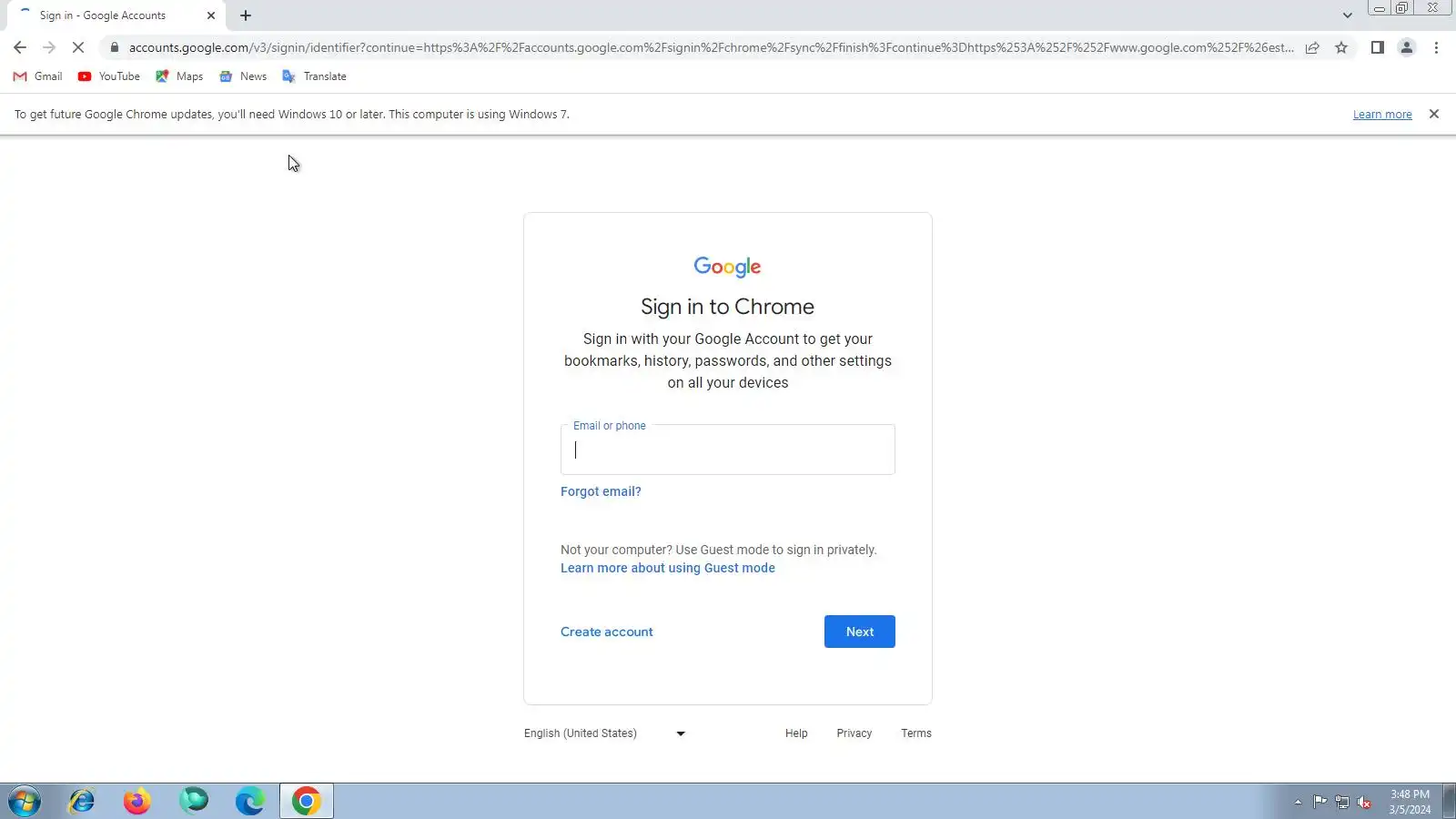
Task: Click the browser Forward arrow
Action: pyautogui.click(x=49, y=47)
